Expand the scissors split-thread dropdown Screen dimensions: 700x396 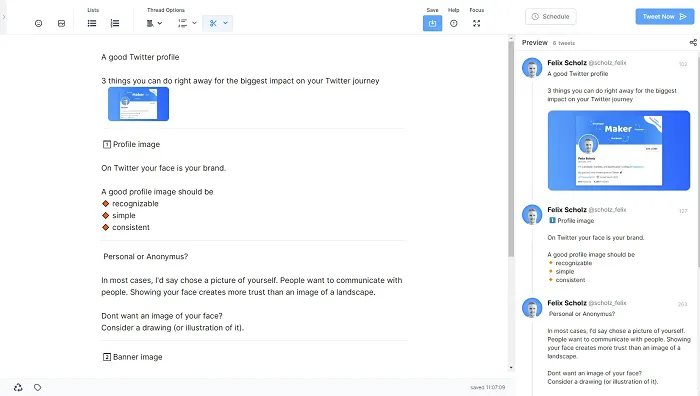225,23
